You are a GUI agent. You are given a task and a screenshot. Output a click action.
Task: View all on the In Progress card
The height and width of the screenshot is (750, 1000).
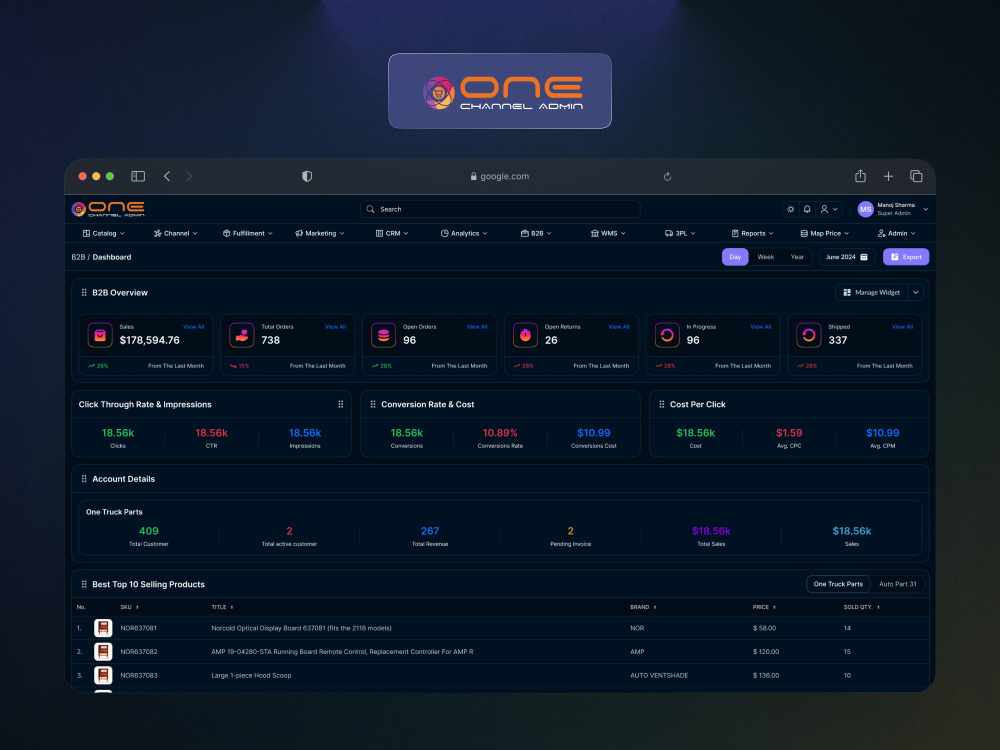[760, 327]
